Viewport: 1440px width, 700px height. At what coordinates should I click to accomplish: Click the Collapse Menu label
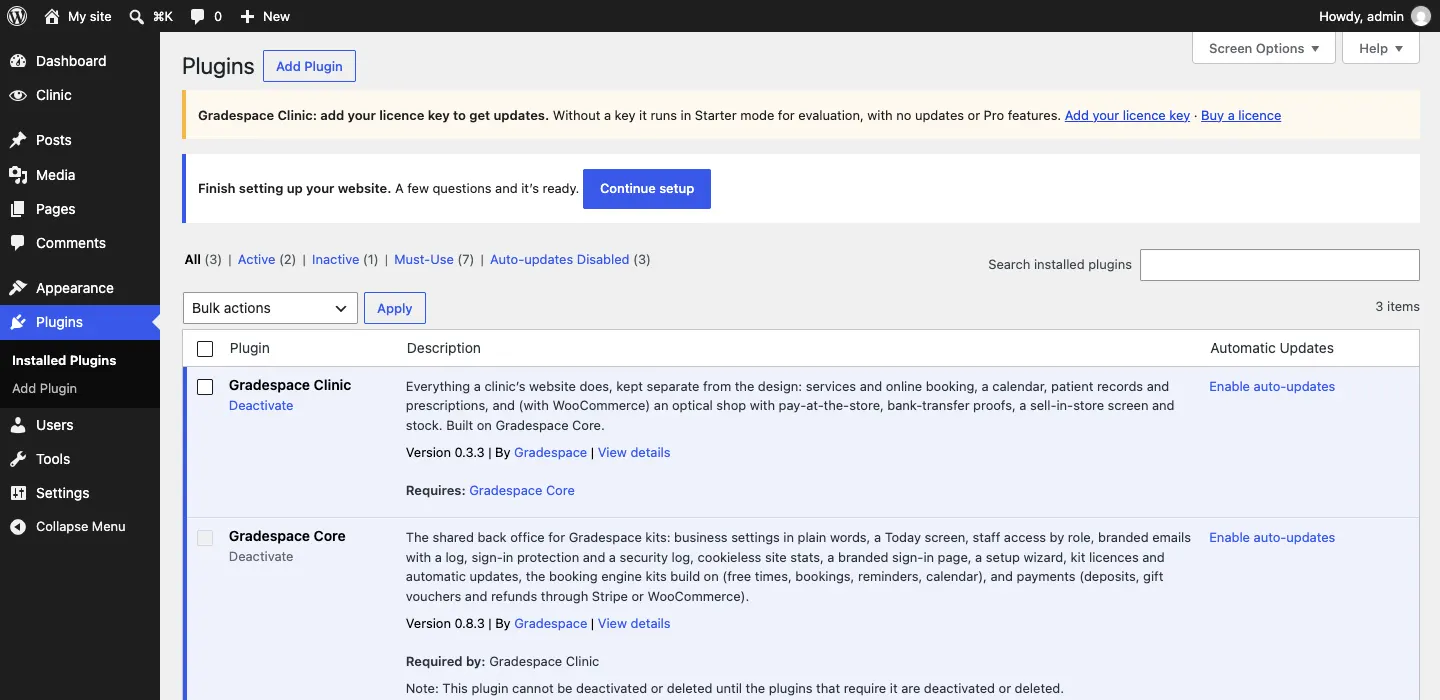[81, 527]
